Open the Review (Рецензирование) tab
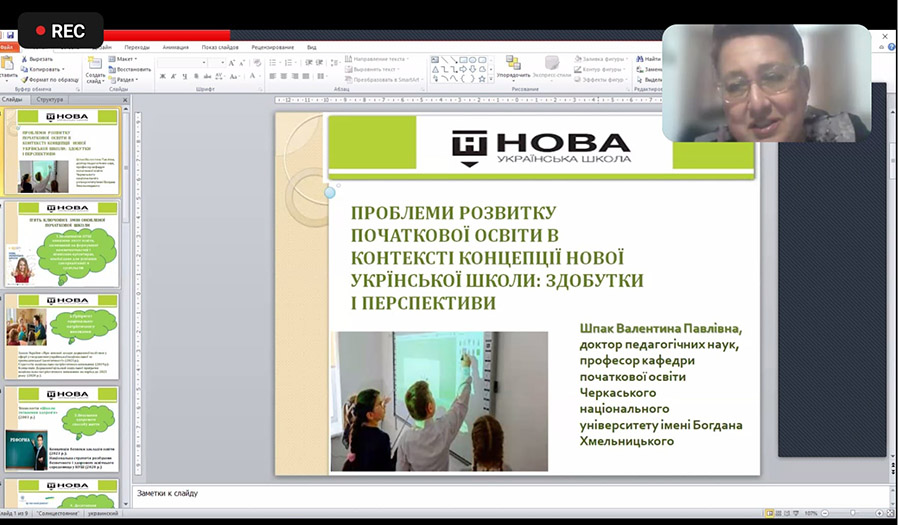Image resolution: width=900 pixels, height=525 pixels. pos(273,47)
